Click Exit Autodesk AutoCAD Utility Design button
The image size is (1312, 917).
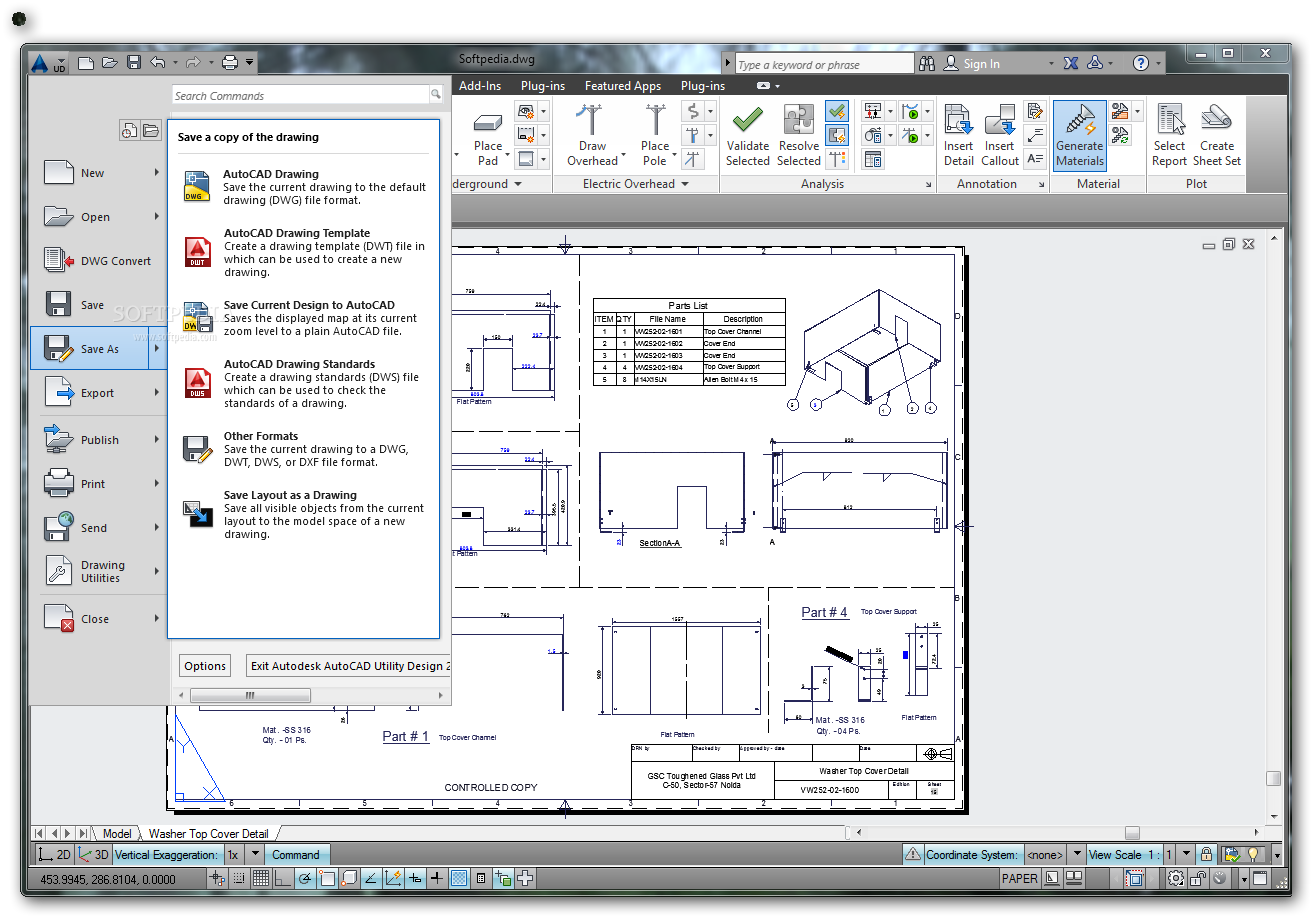tap(348, 666)
